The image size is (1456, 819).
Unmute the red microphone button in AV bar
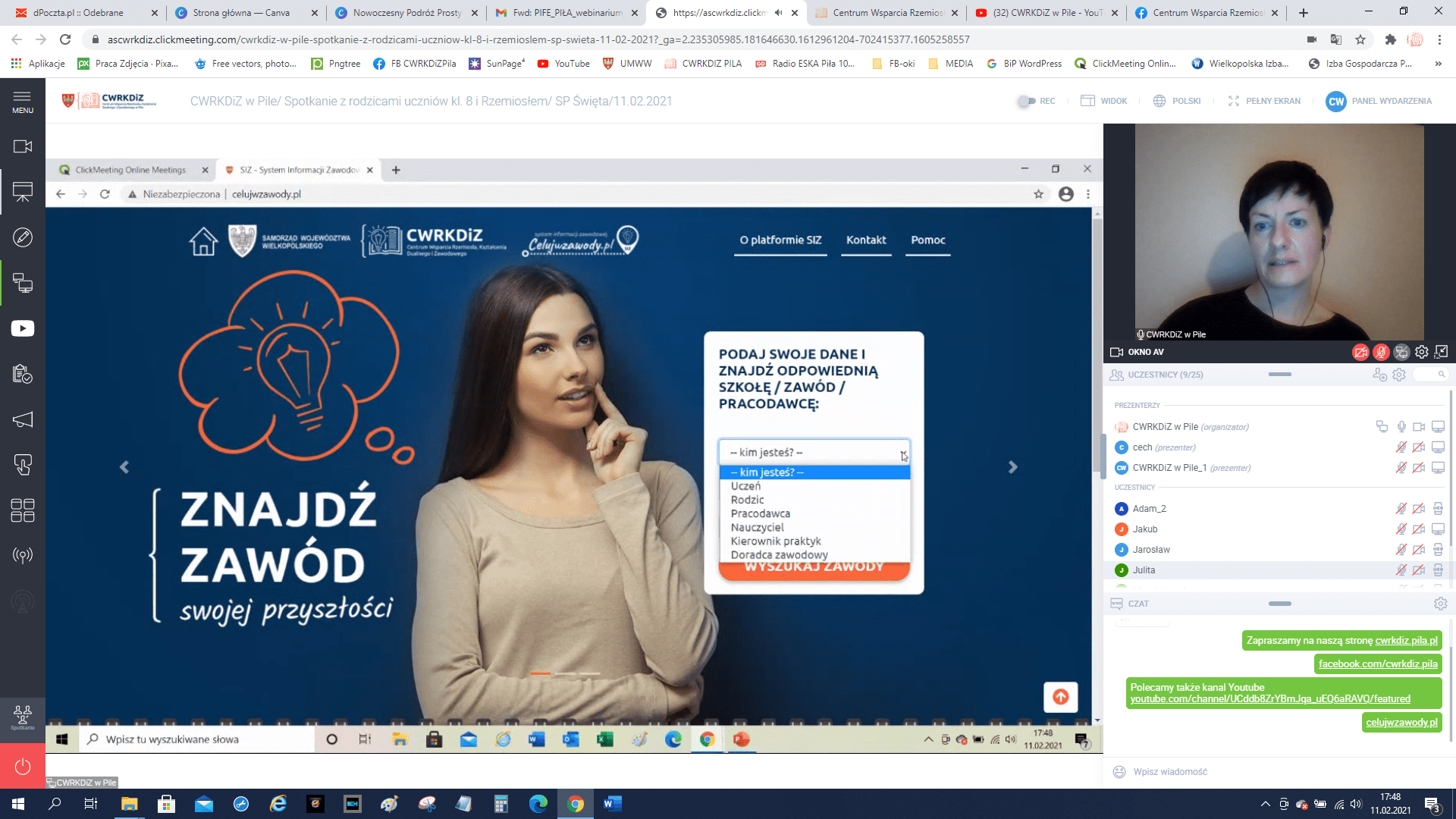click(x=1381, y=352)
